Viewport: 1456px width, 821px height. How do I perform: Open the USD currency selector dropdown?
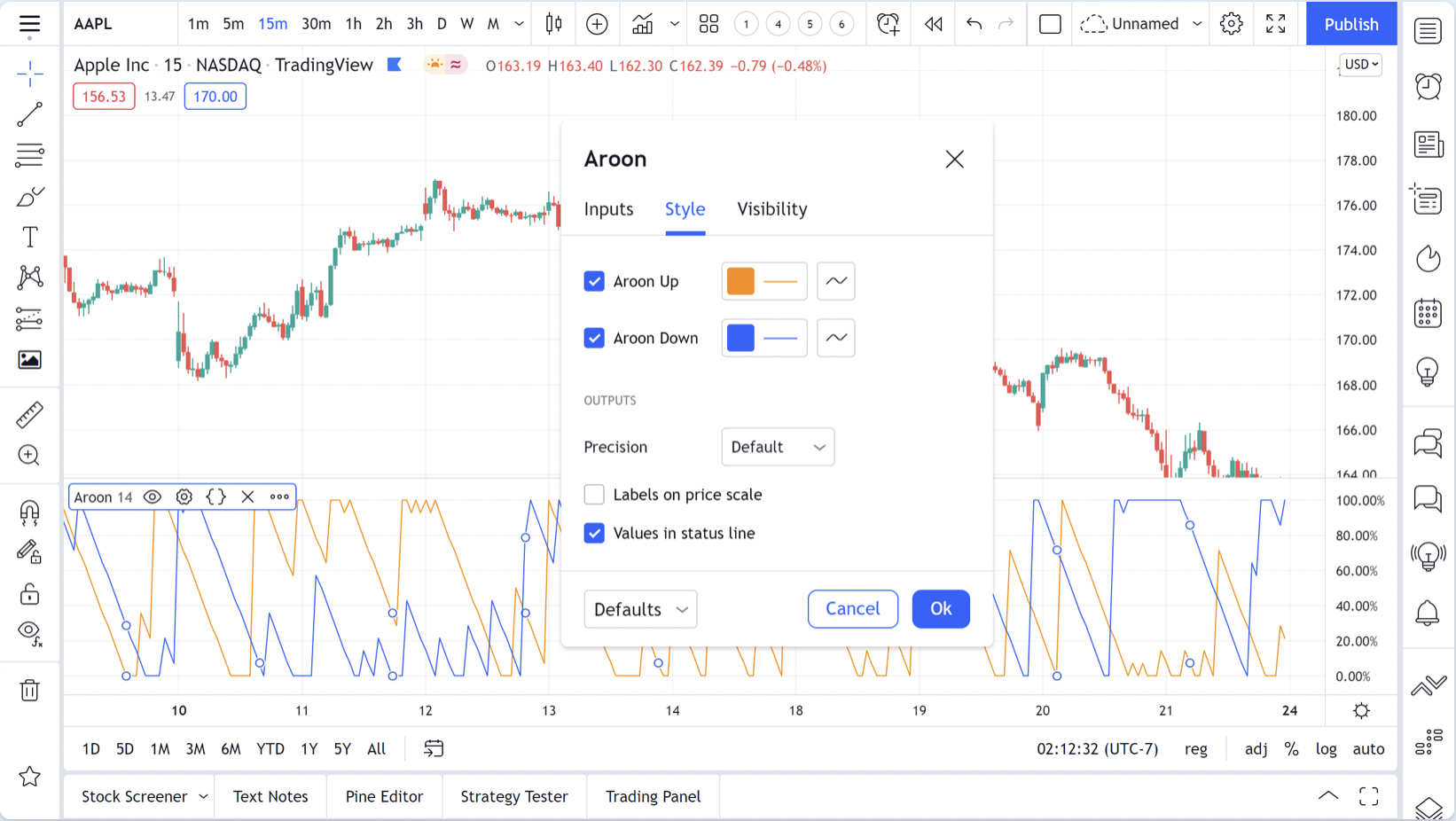pos(1359,65)
